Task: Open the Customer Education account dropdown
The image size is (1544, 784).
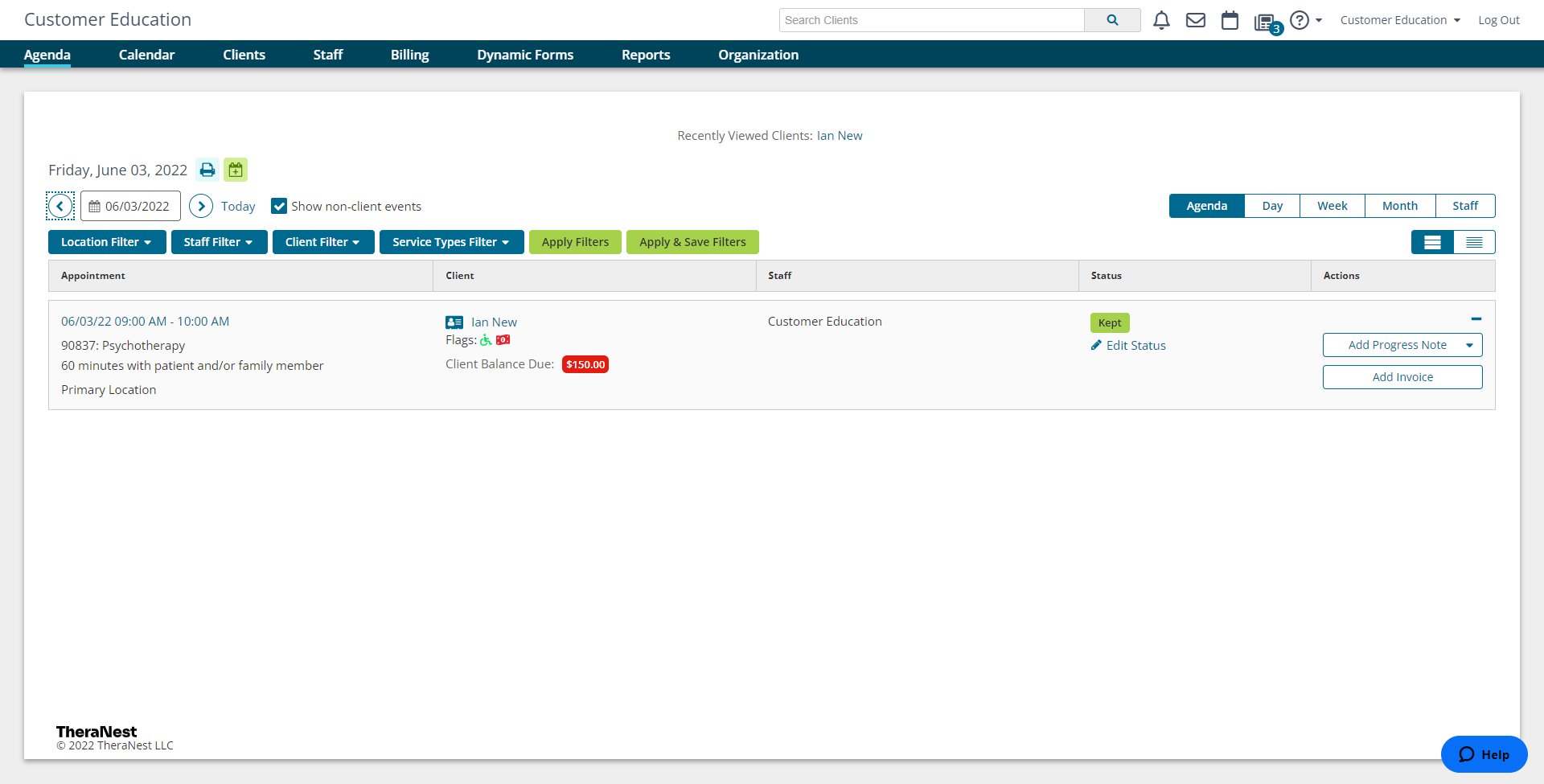Action: pos(1400,20)
